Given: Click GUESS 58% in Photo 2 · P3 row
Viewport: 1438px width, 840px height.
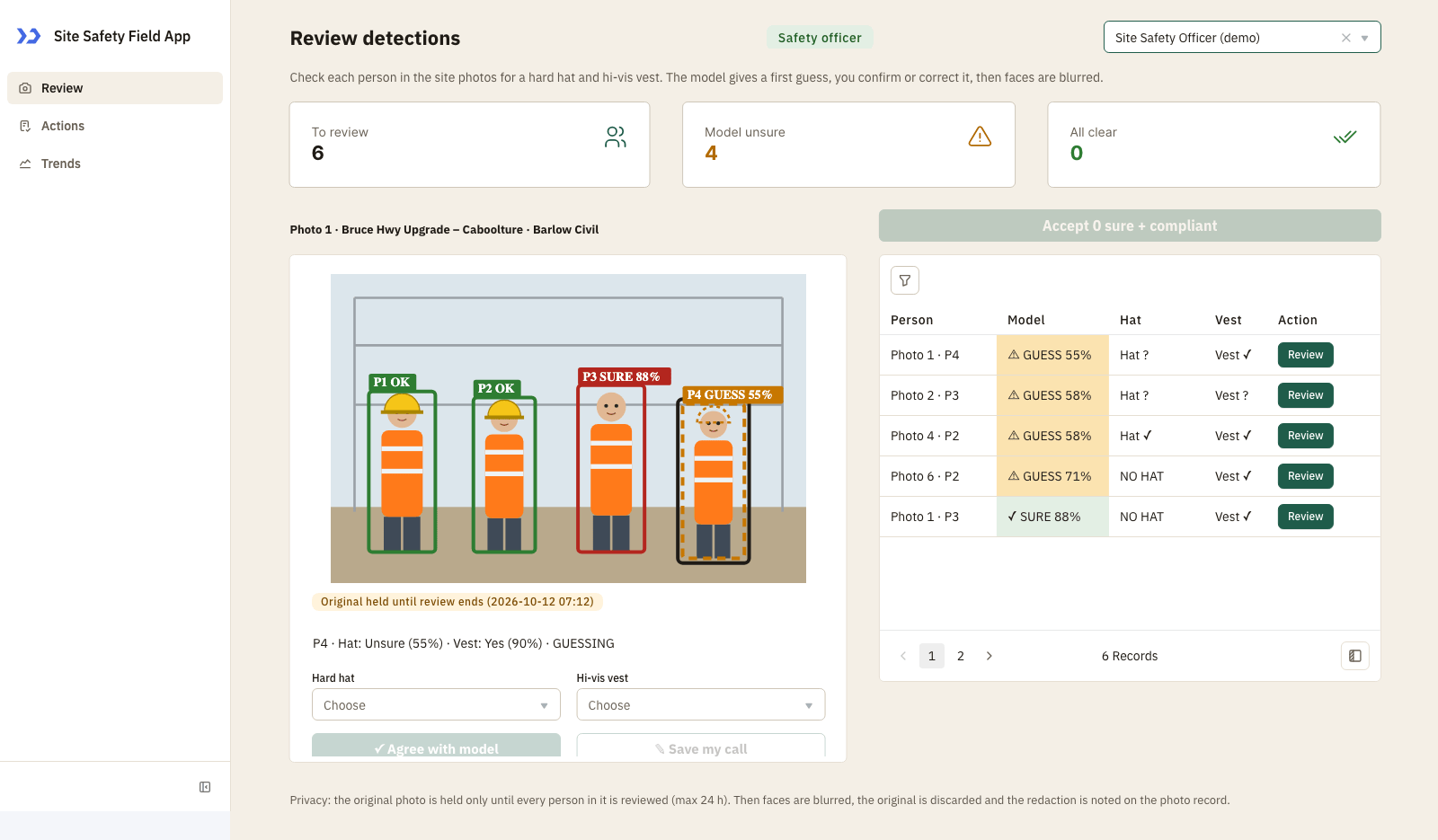Looking at the screenshot, I should 1052,395.
